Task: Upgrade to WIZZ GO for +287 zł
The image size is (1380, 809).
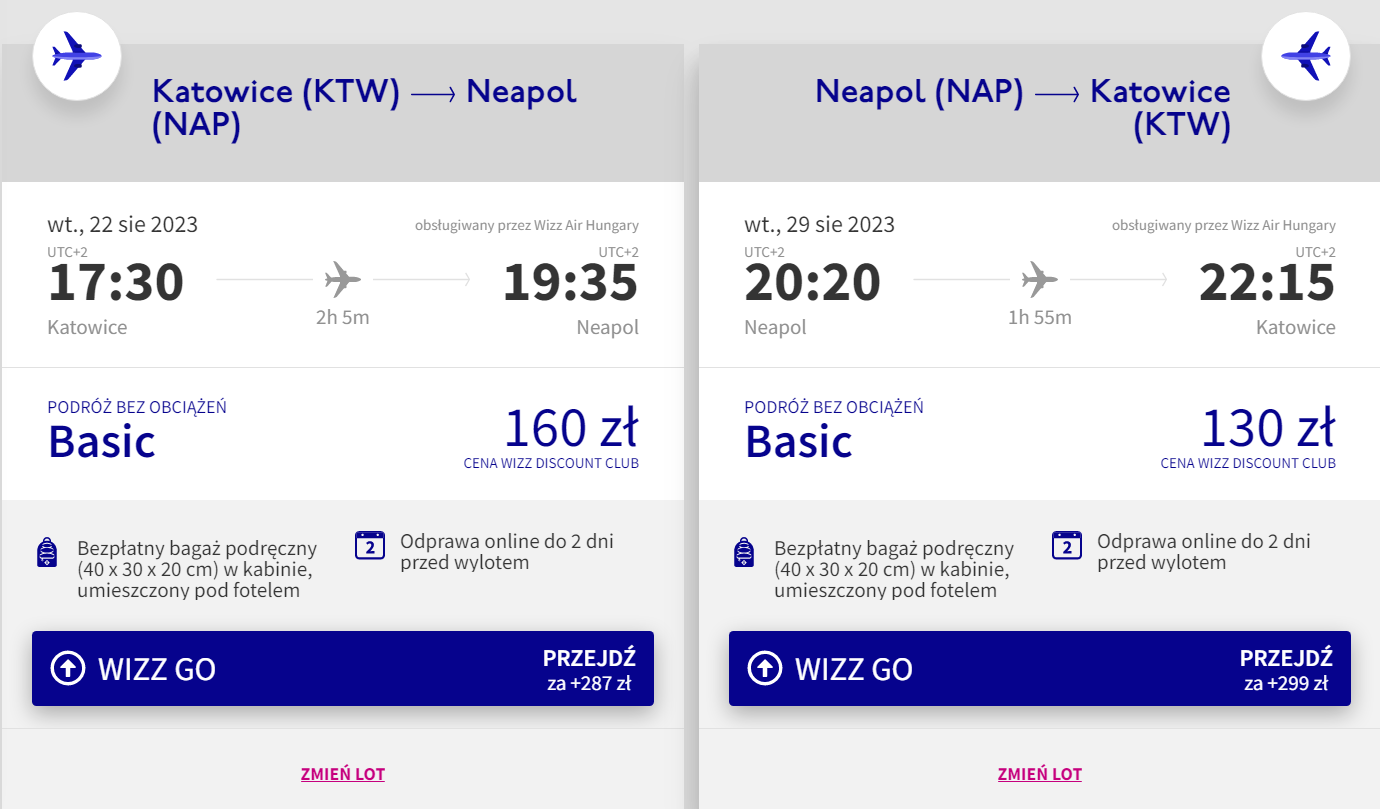Action: [x=343, y=668]
